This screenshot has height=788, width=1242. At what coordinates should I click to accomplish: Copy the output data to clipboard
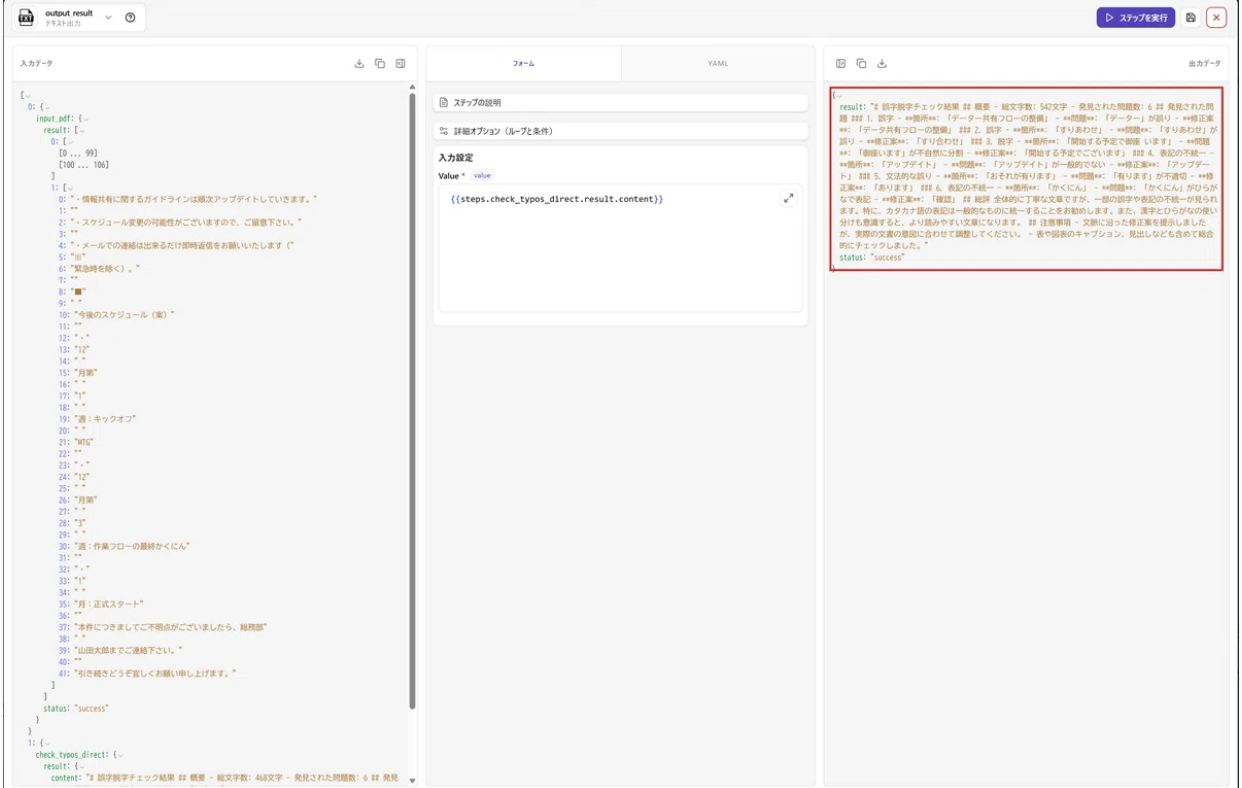tap(861, 63)
